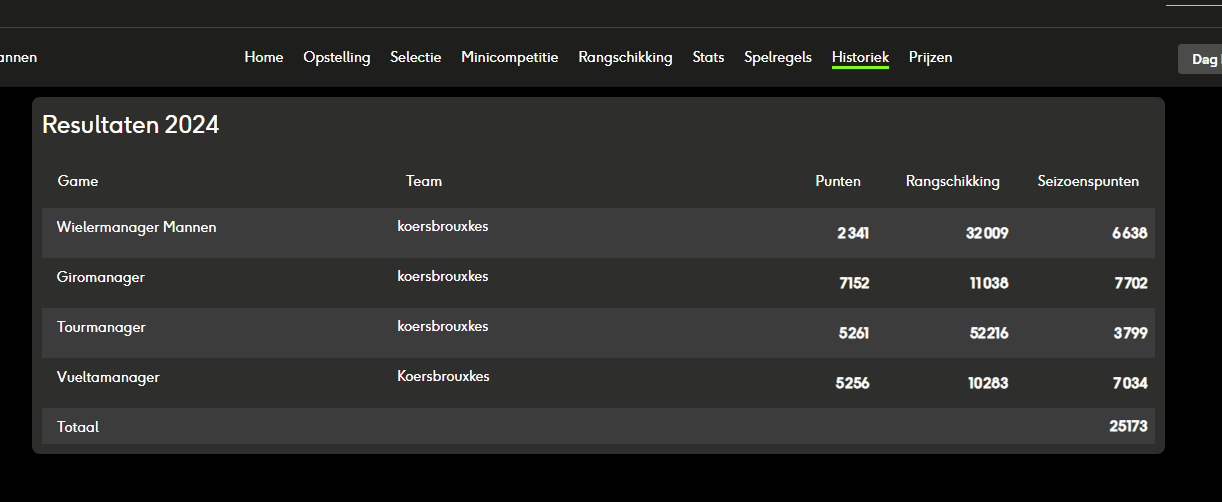Click the Team column header

424,181
